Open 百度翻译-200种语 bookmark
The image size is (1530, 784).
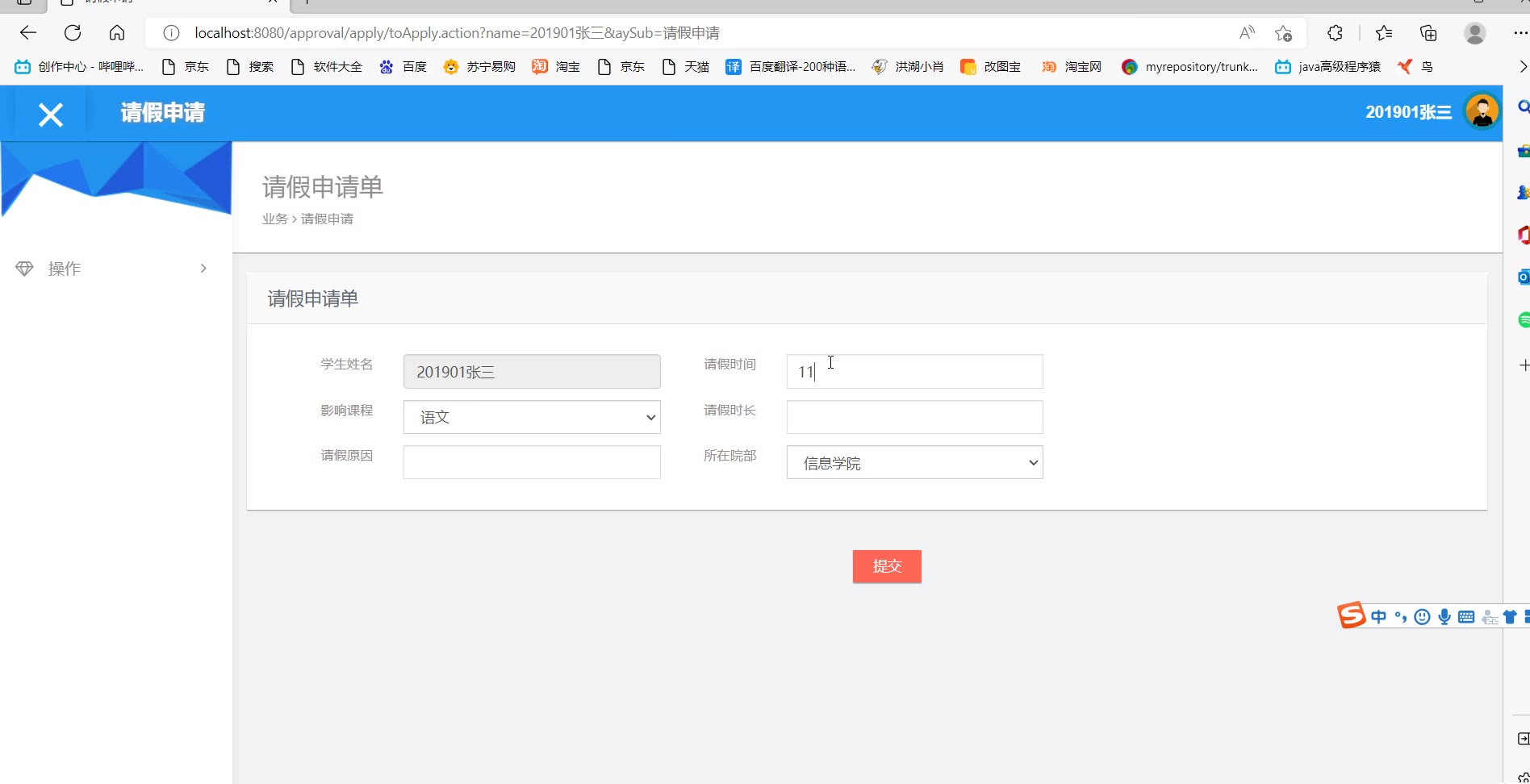coord(790,66)
